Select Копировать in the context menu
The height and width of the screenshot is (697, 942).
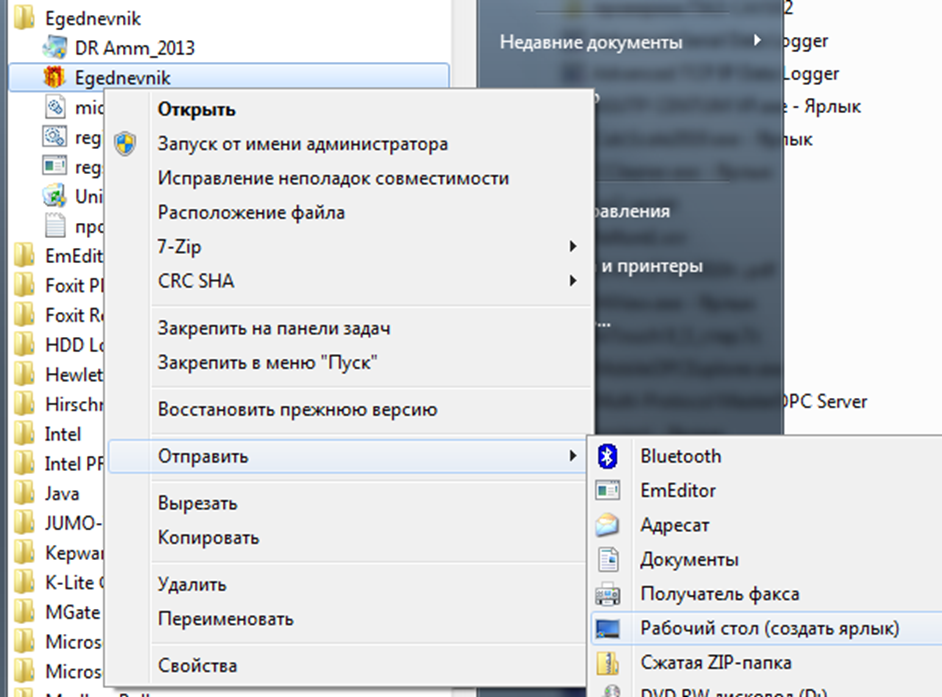point(208,538)
